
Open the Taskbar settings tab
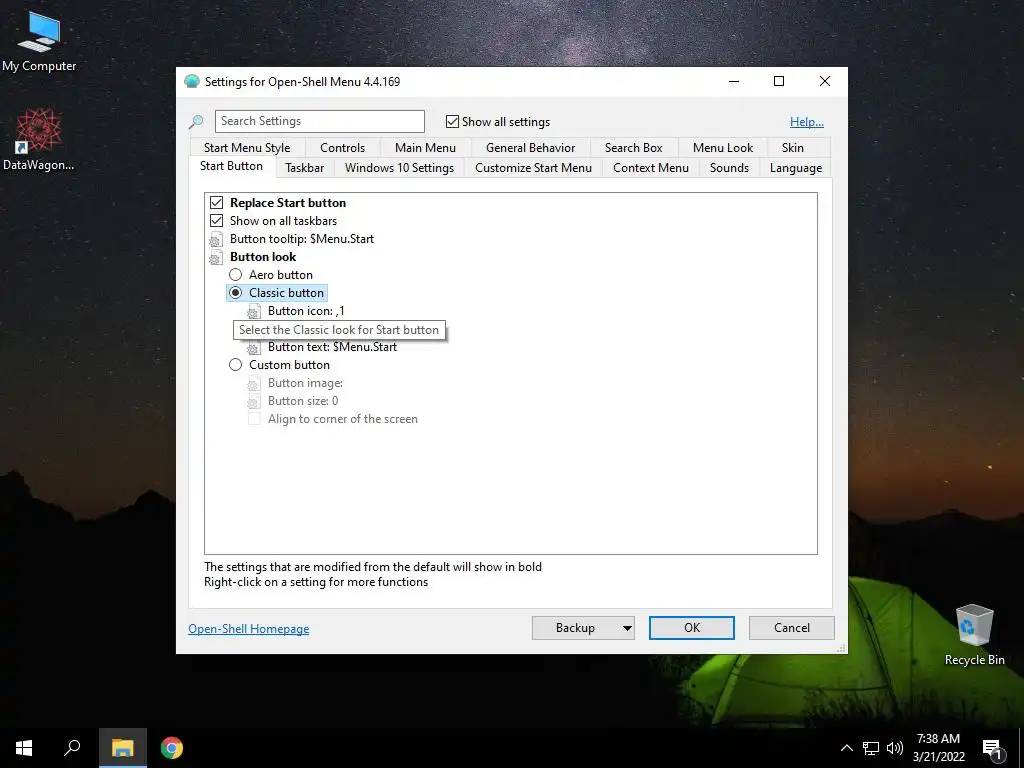pos(304,168)
